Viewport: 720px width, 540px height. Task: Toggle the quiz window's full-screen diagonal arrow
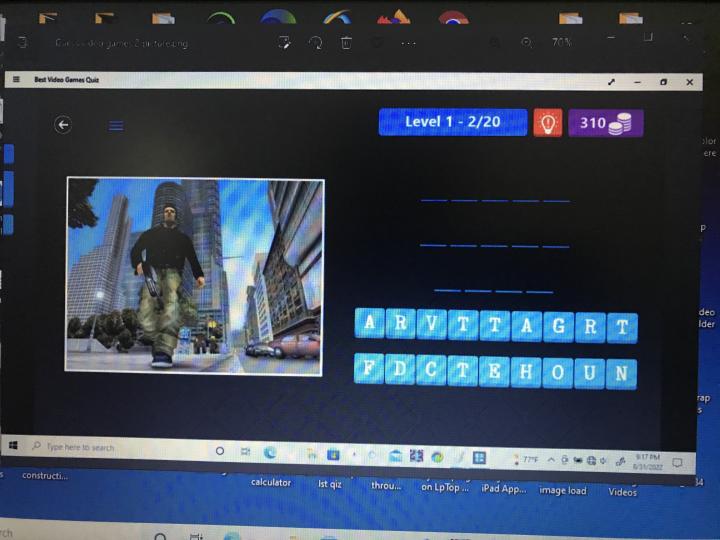pos(611,82)
